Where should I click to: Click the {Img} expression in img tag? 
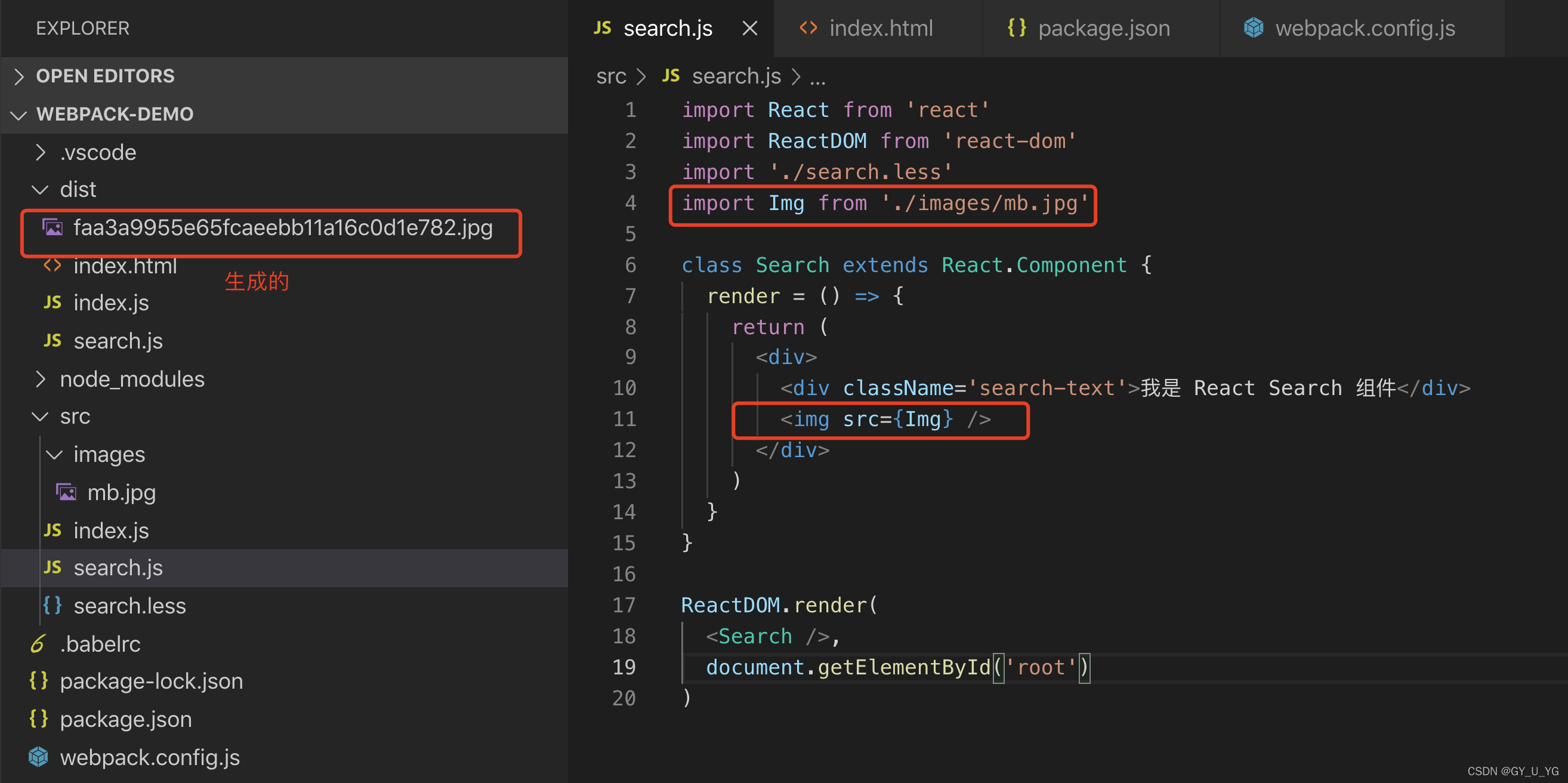click(923, 420)
